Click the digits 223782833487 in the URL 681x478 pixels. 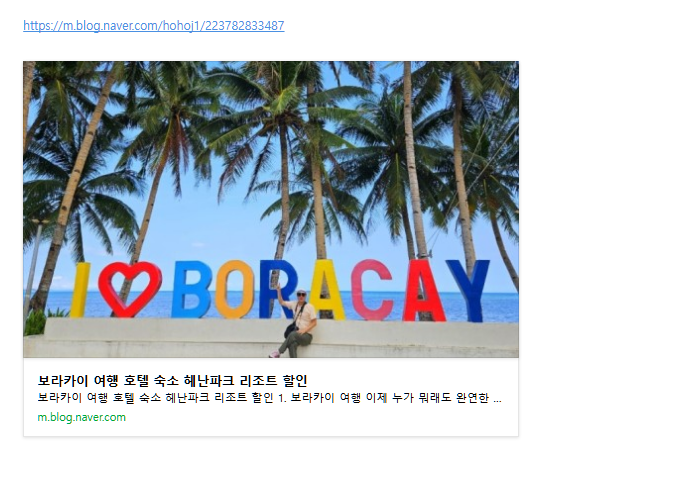pos(245,26)
